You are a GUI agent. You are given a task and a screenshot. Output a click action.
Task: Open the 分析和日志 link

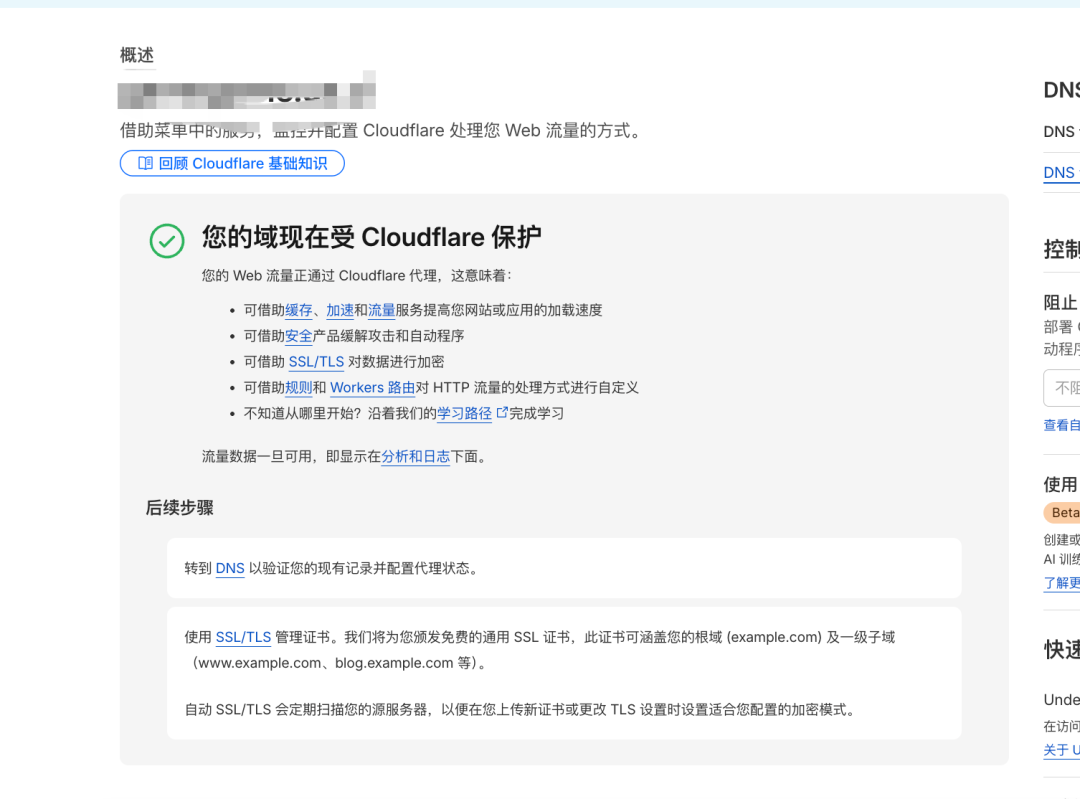click(x=416, y=456)
